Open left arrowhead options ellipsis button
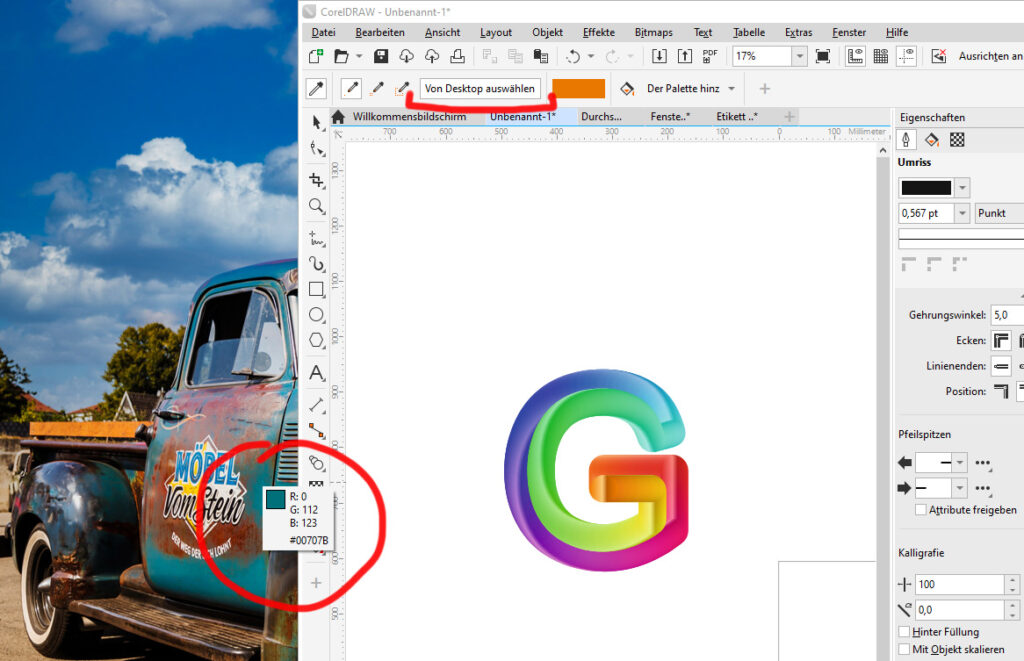The image size is (1024, 661). [983, 463]
